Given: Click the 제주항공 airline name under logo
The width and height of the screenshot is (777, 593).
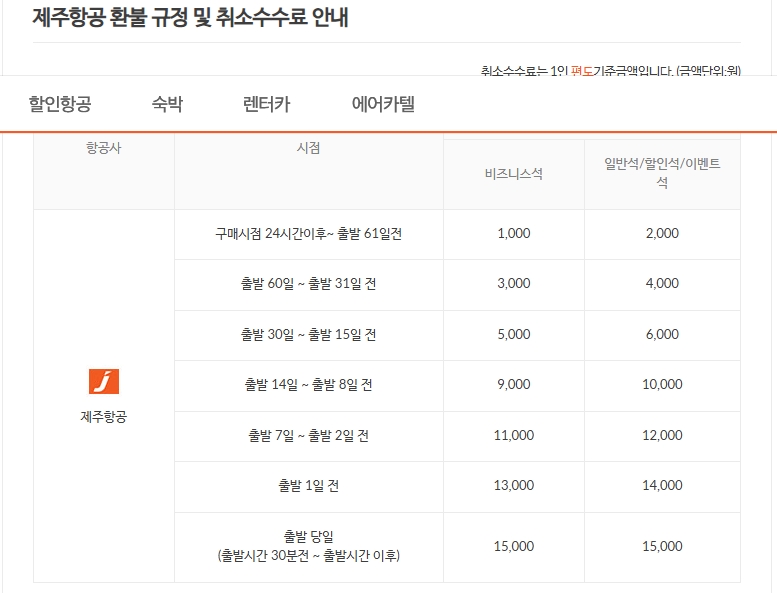Looking at the screenshot, I should click(104, 416).
